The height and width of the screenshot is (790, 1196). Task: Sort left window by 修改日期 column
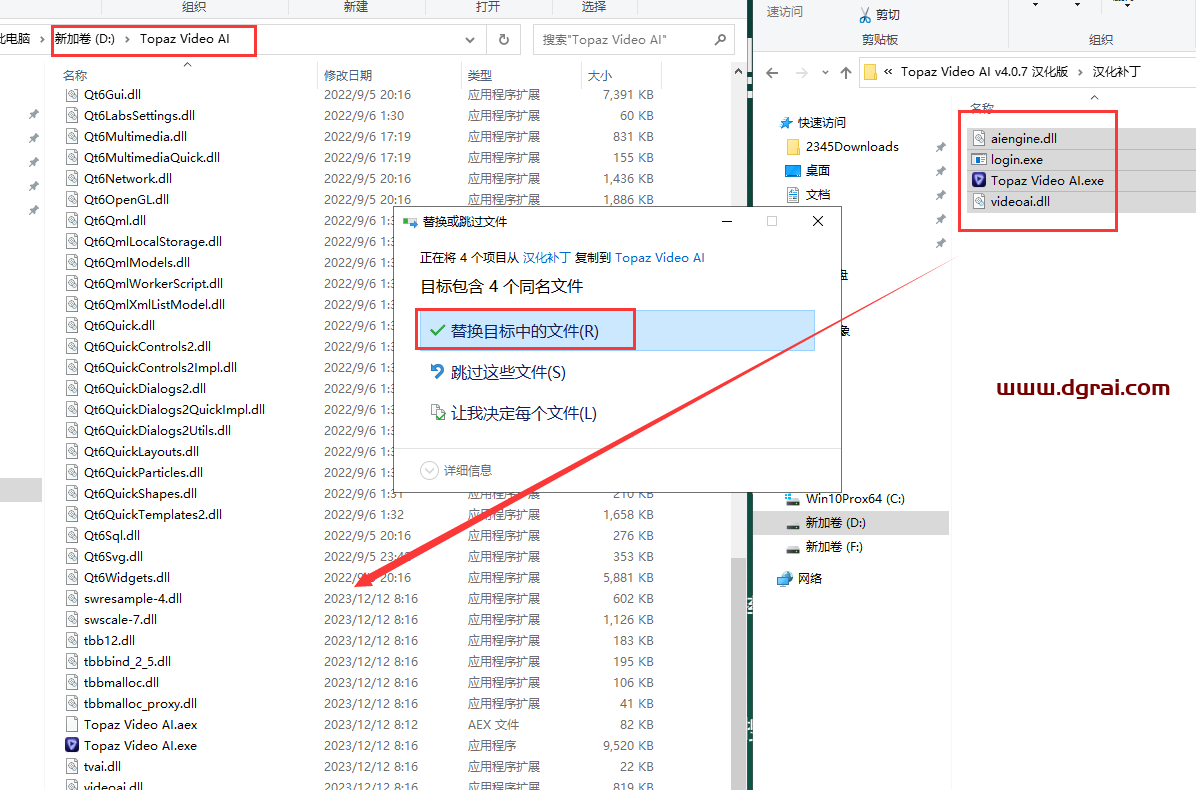pyautogui.click(x=348, y=75)
